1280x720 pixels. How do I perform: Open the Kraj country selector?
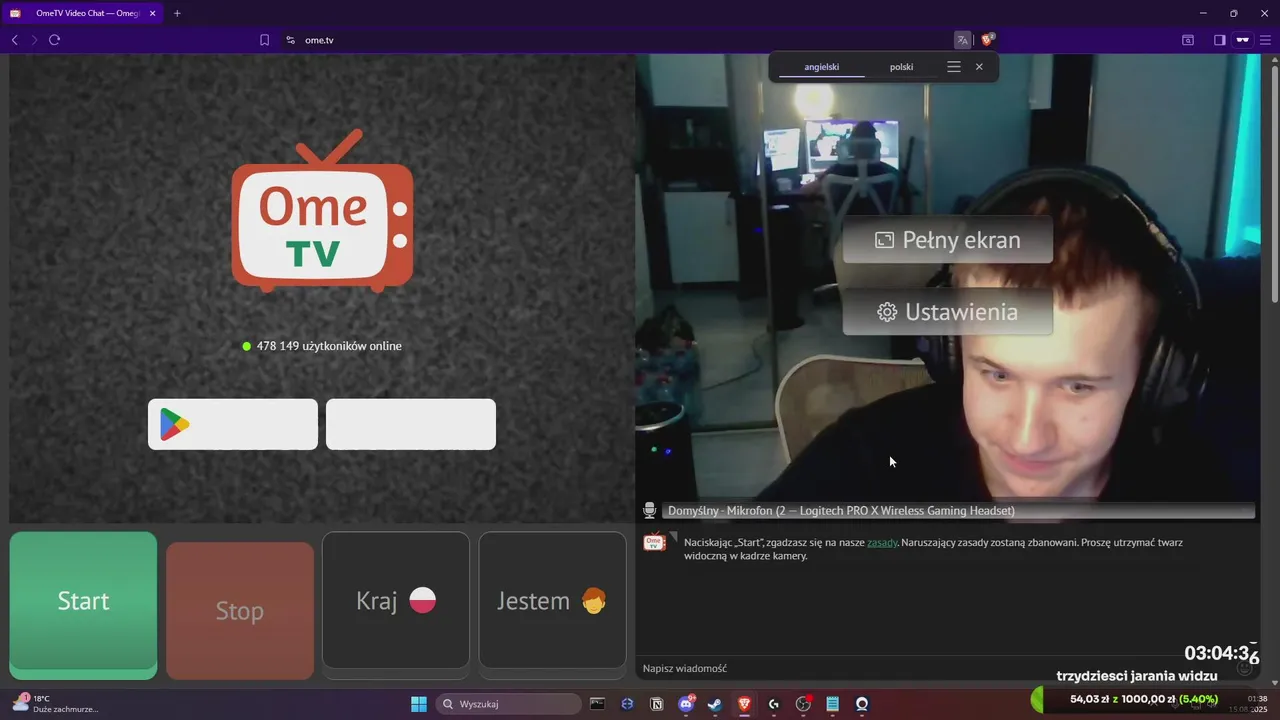coord(396,600)
